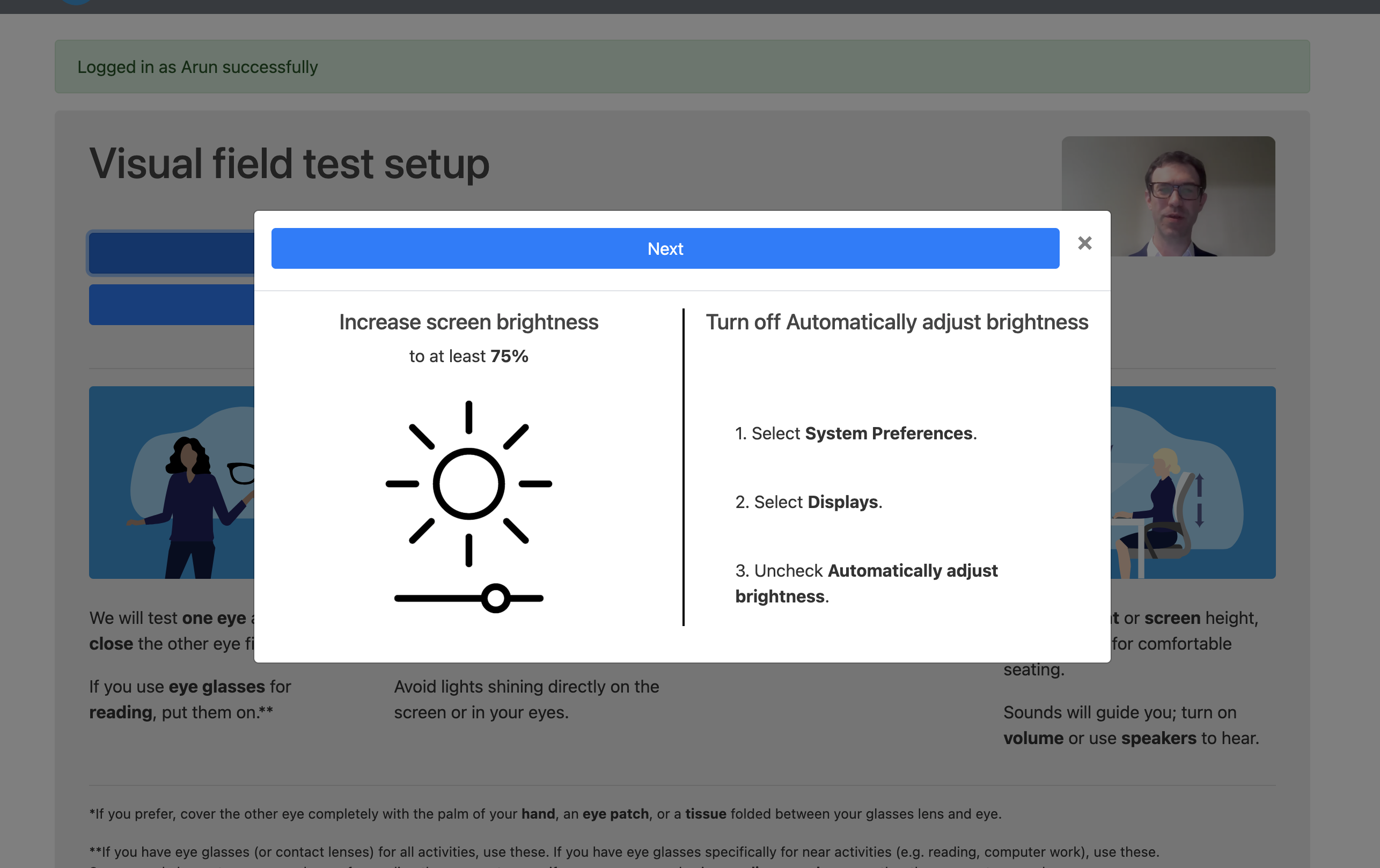Click the dark blue button behind the dialog
The height and width of the screenshot is (868, 1380).
[172, 253]
